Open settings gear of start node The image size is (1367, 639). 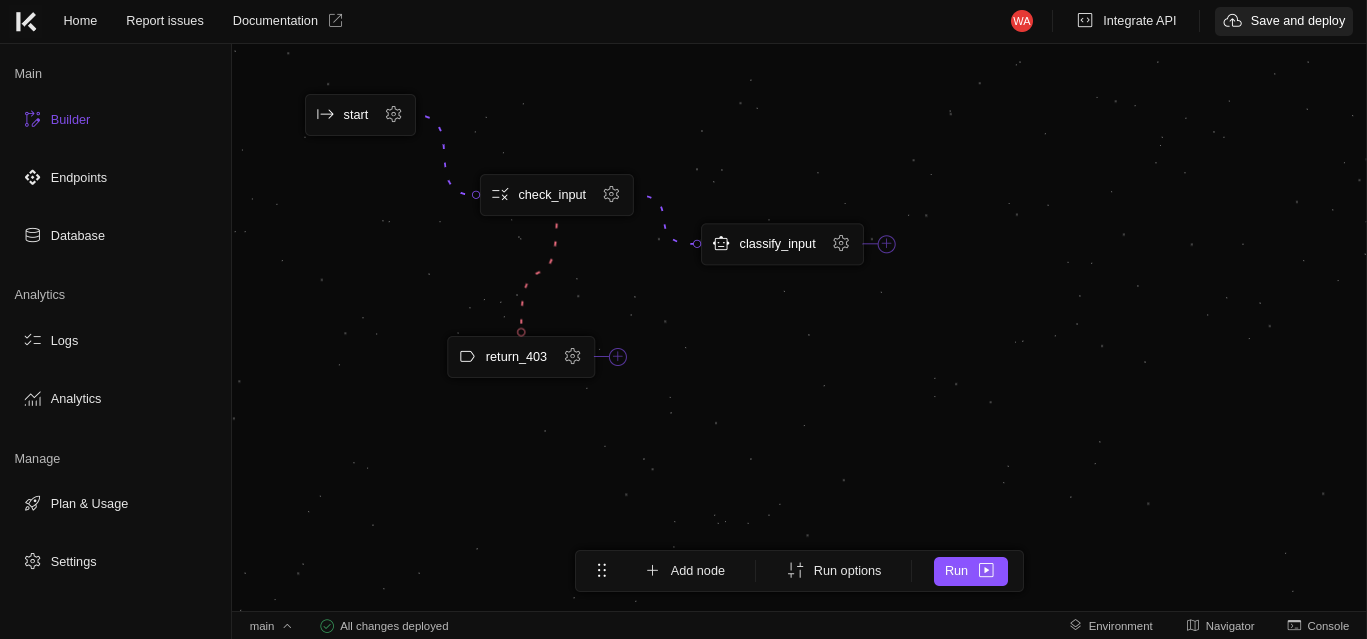394,114
